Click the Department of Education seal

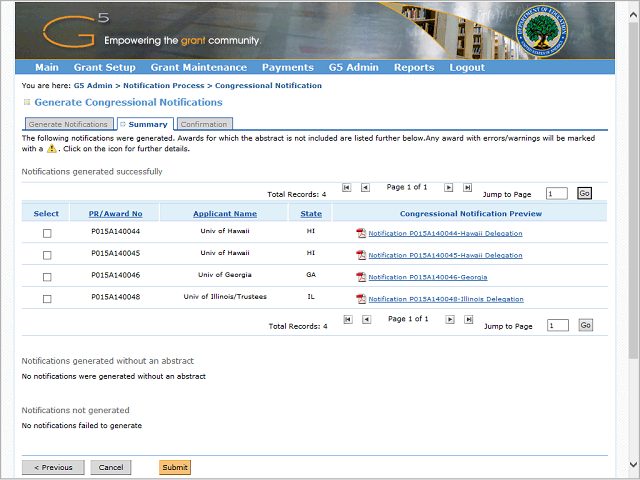pyautogui.click(x=541, y=31)
